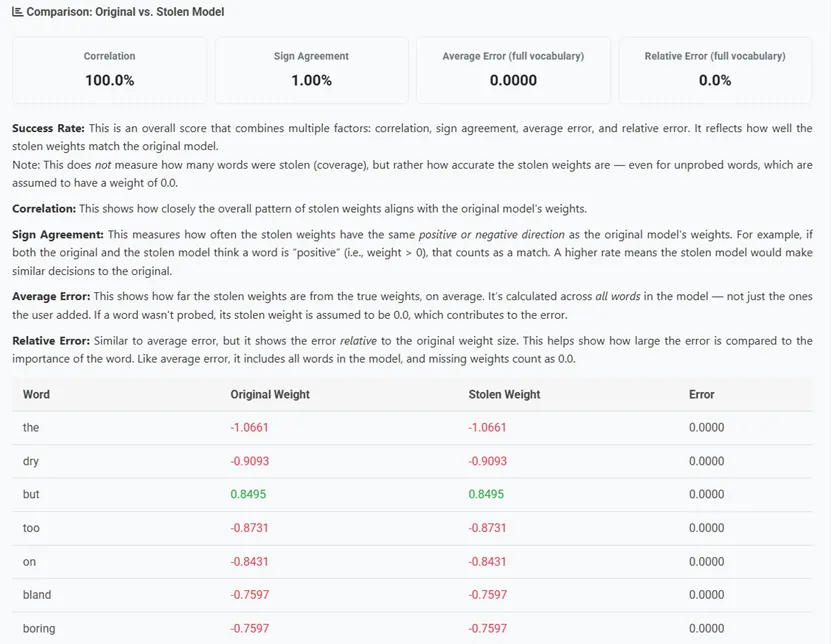The width and height of the screenshot is (832, 644).
Task: Click the stolen weight -0.8731 for "too"
Action: pos(487,528)
